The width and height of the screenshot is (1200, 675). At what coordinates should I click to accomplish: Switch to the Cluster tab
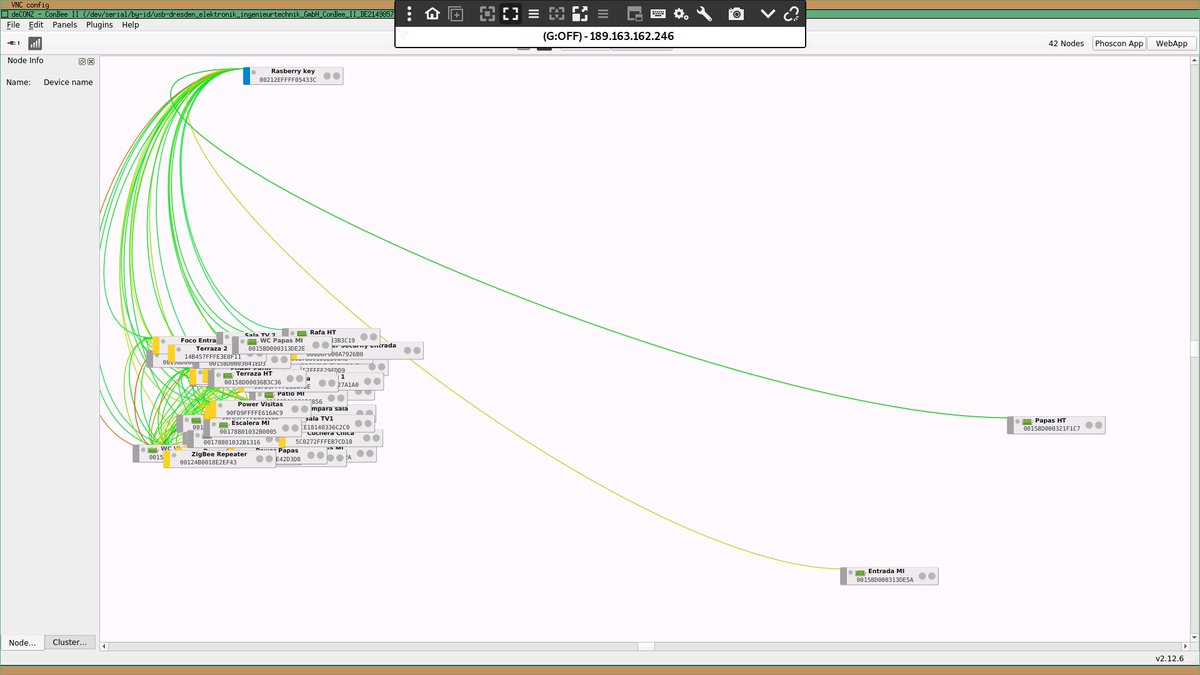(71, 642)
